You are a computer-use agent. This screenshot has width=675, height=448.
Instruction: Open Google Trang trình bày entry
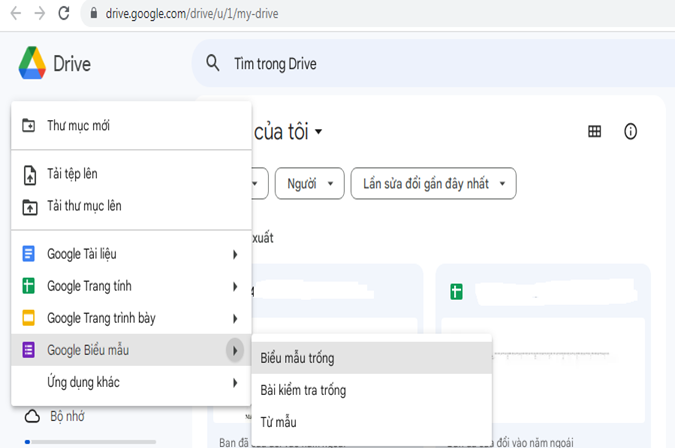(x=131, y=318)
